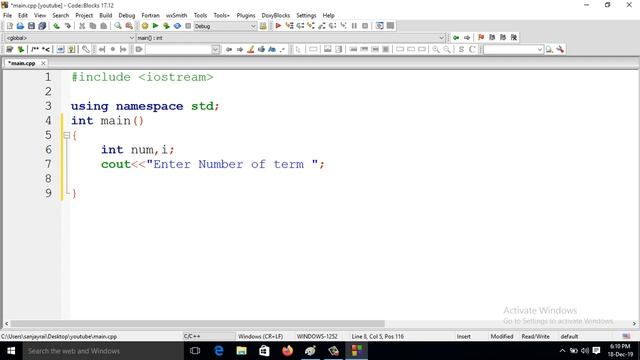The width and height of the screenshot is (640, 360).
Task: Open Replace from the toolbar icon
Action: point(129,26)
